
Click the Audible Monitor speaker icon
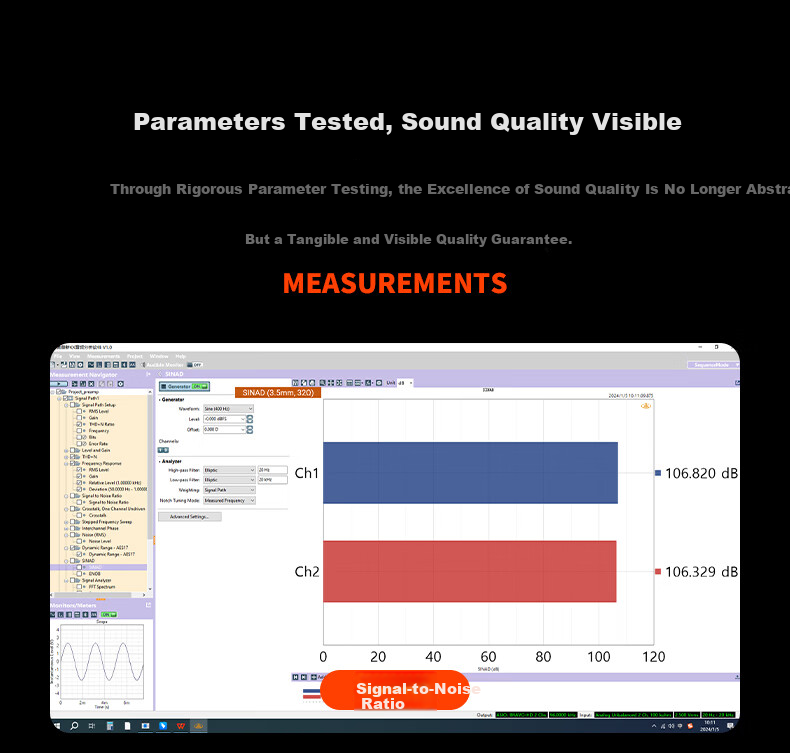click(x=144, y=365)
